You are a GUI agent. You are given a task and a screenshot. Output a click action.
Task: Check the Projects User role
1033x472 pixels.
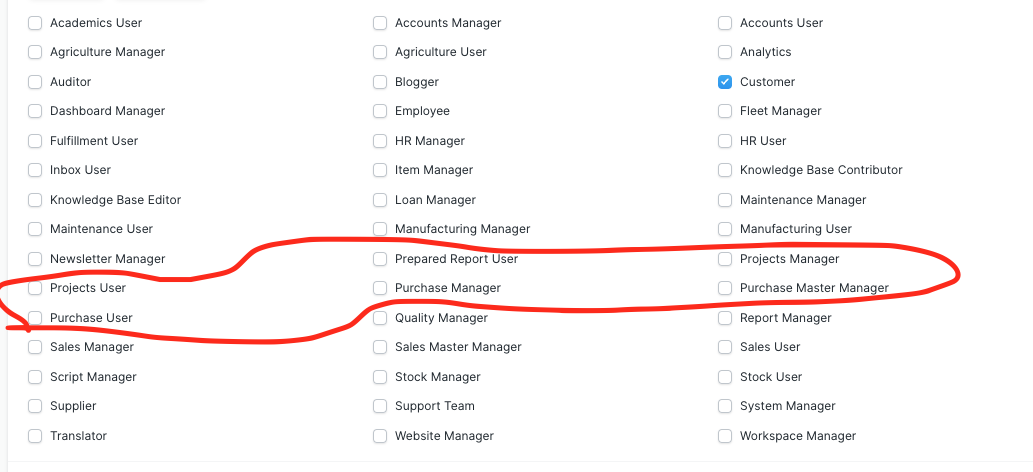click(35, 288)
